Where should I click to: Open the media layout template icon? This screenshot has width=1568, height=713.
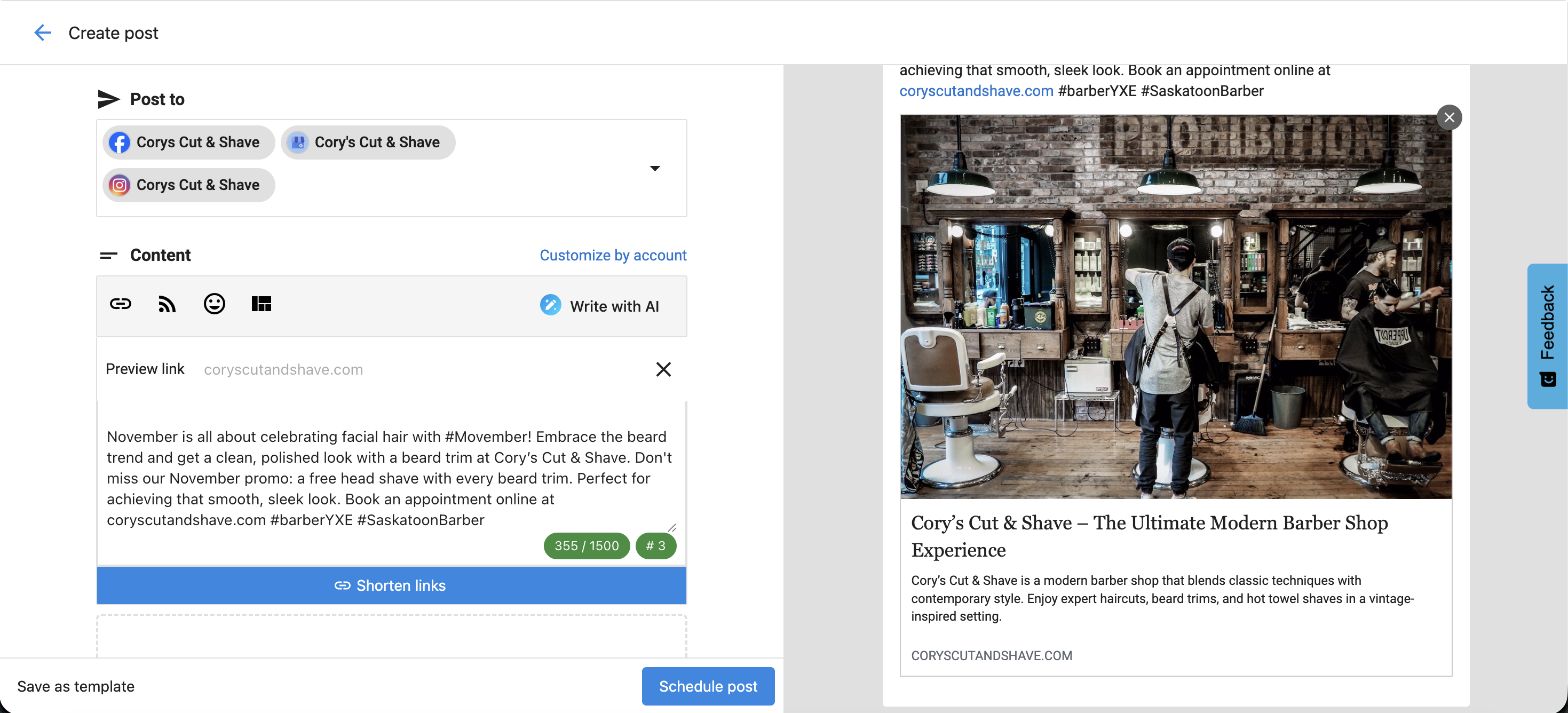261,304
